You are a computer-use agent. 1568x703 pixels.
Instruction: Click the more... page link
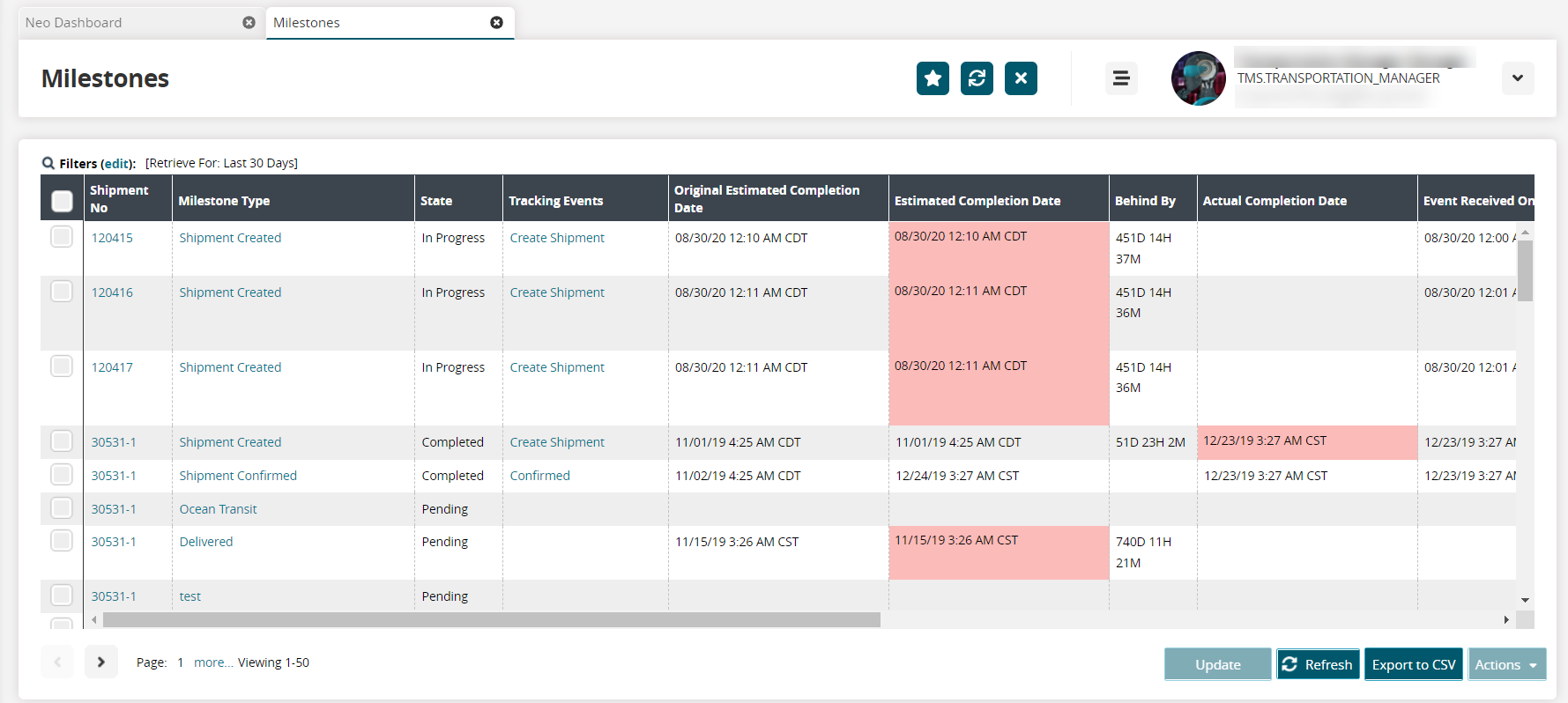point(212,662)
